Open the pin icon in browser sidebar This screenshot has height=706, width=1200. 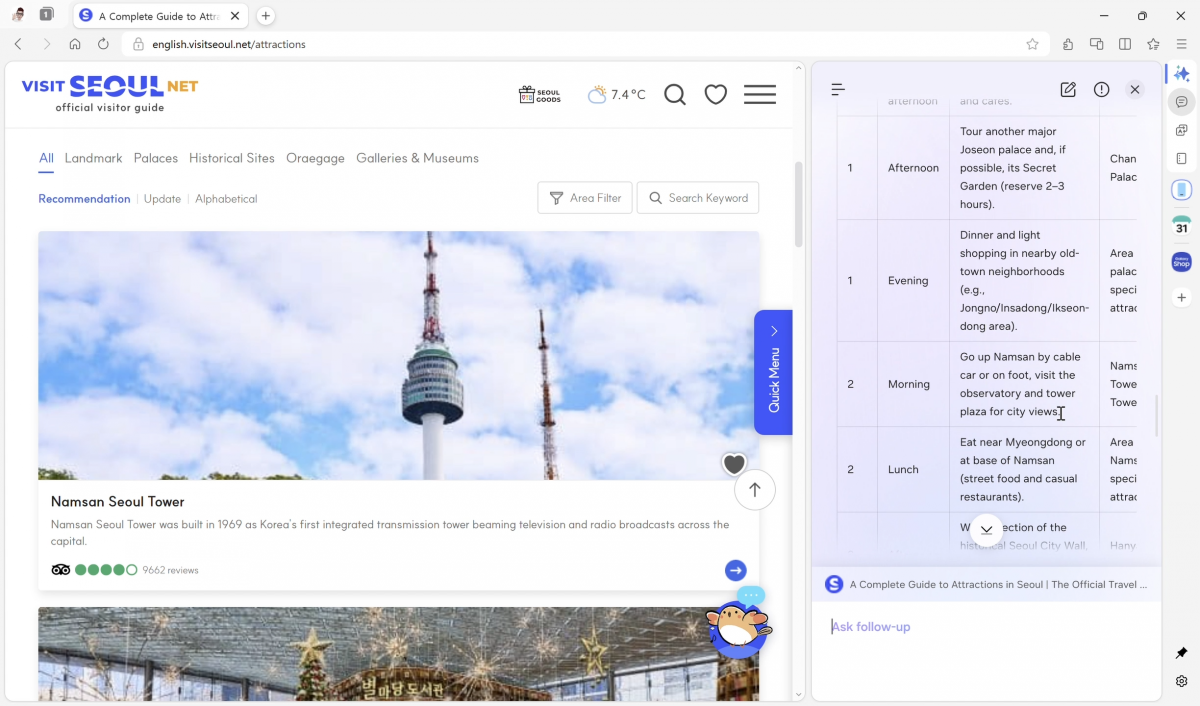pos(1181,653)
